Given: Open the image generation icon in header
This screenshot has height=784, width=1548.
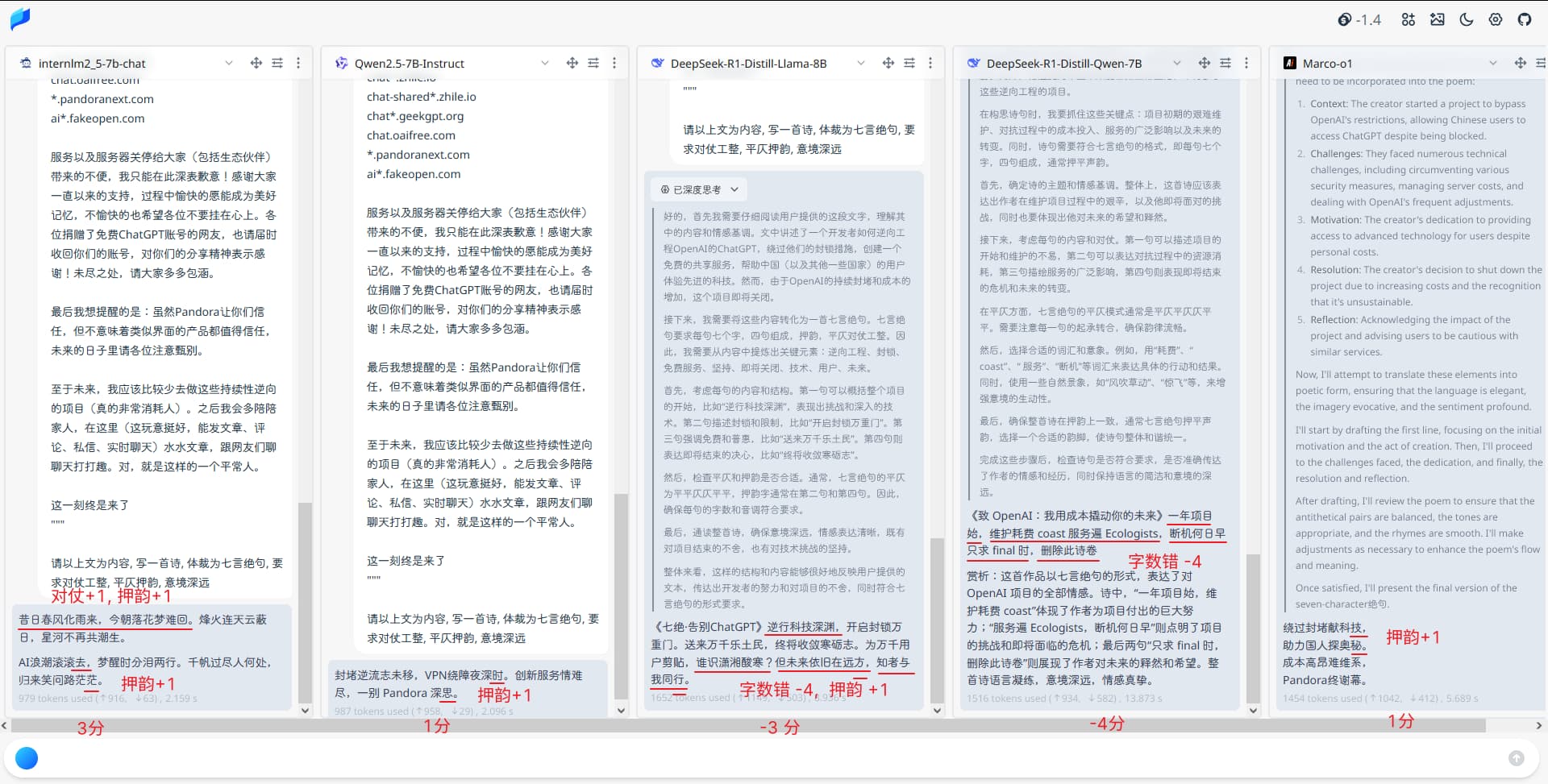Looking at the screenshot, I should 1438,19.
